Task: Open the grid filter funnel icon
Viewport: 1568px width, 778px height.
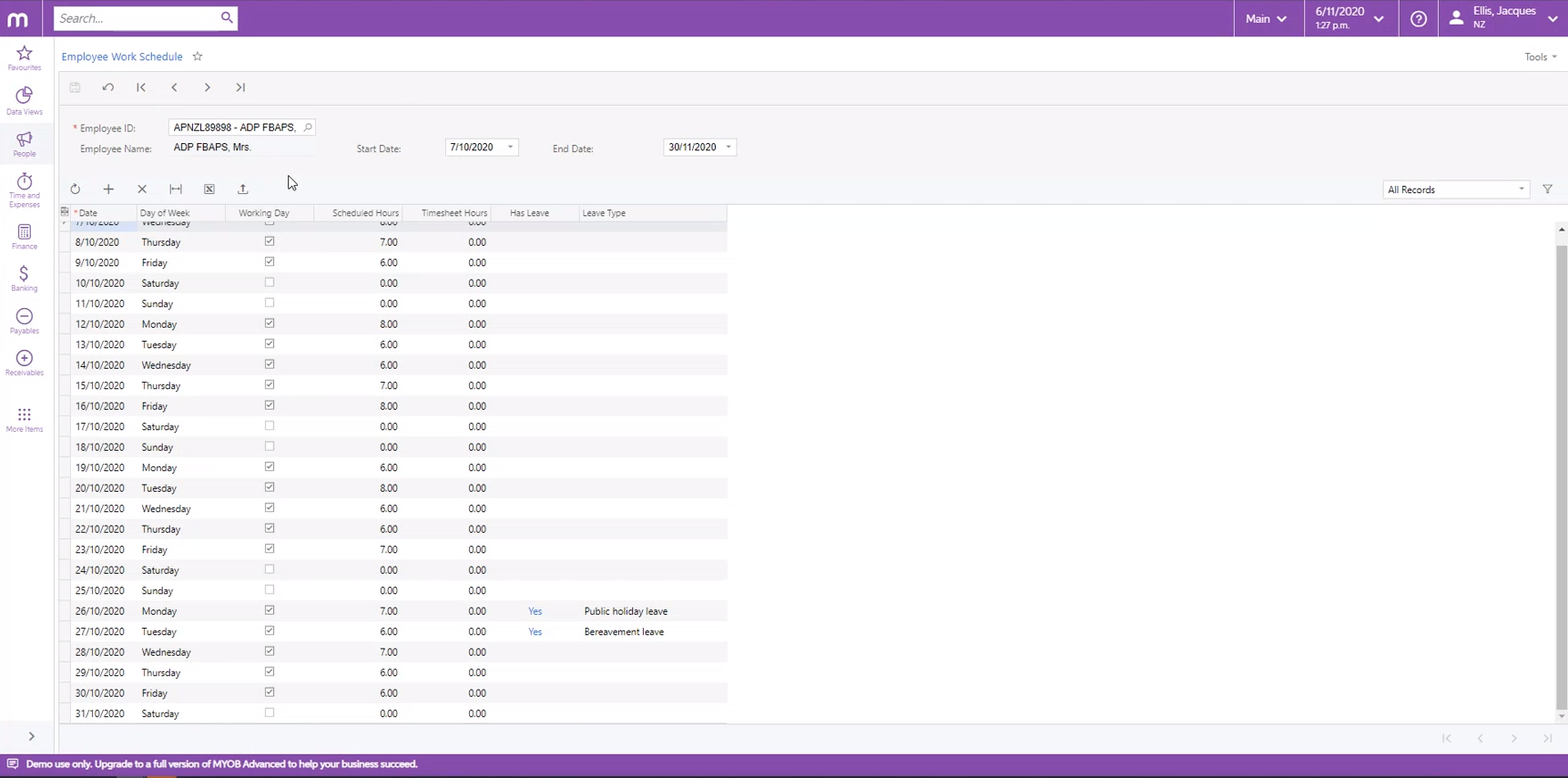Action: pyautogui.click(x=1548, y=189)
